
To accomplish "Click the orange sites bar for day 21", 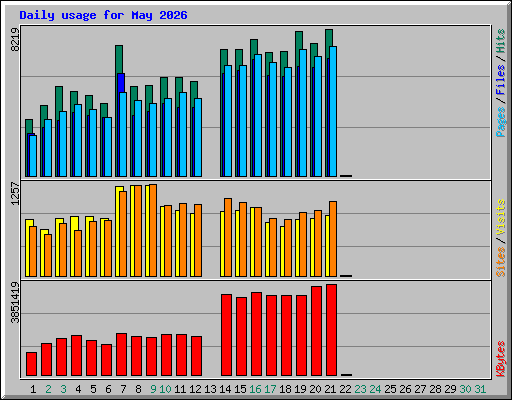I will click(333, 239).
